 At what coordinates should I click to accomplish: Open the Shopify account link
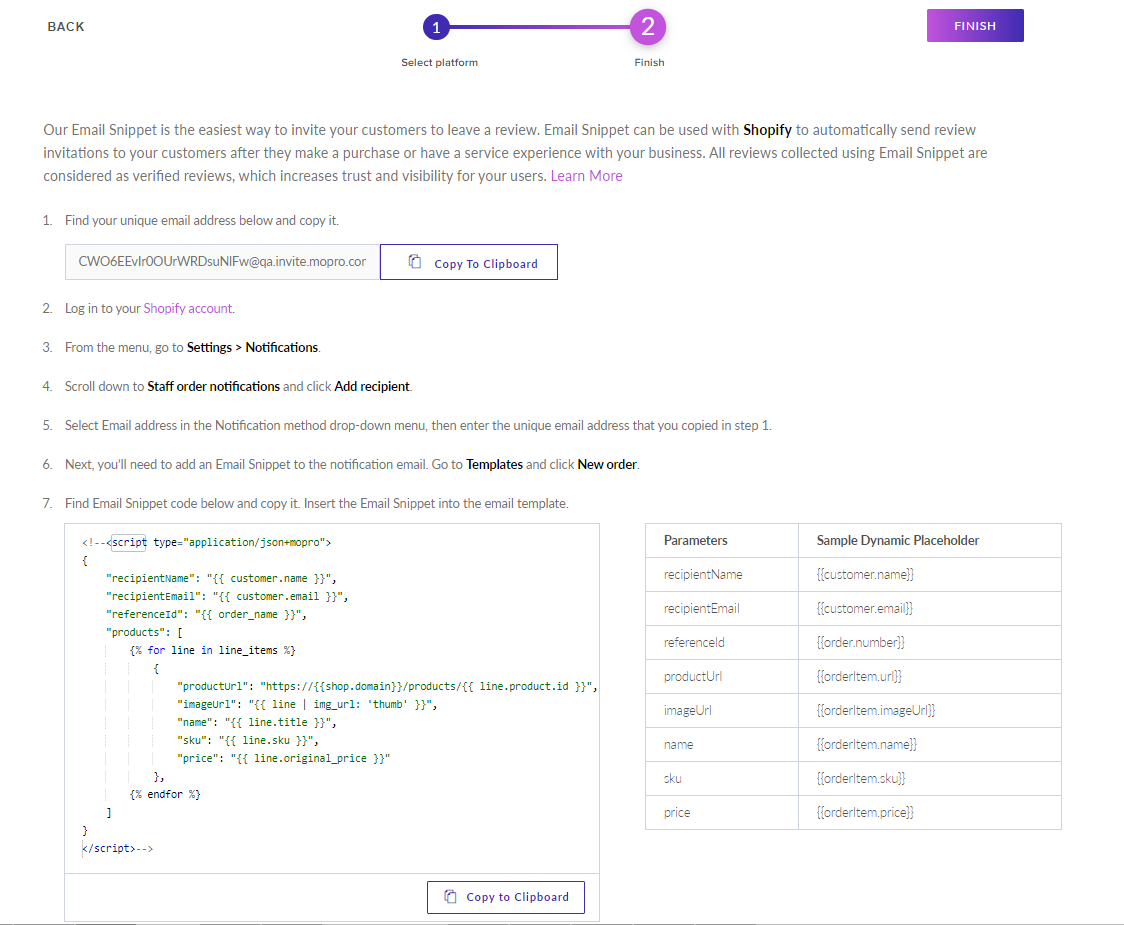pyautogui.click(x=188, y=308)
